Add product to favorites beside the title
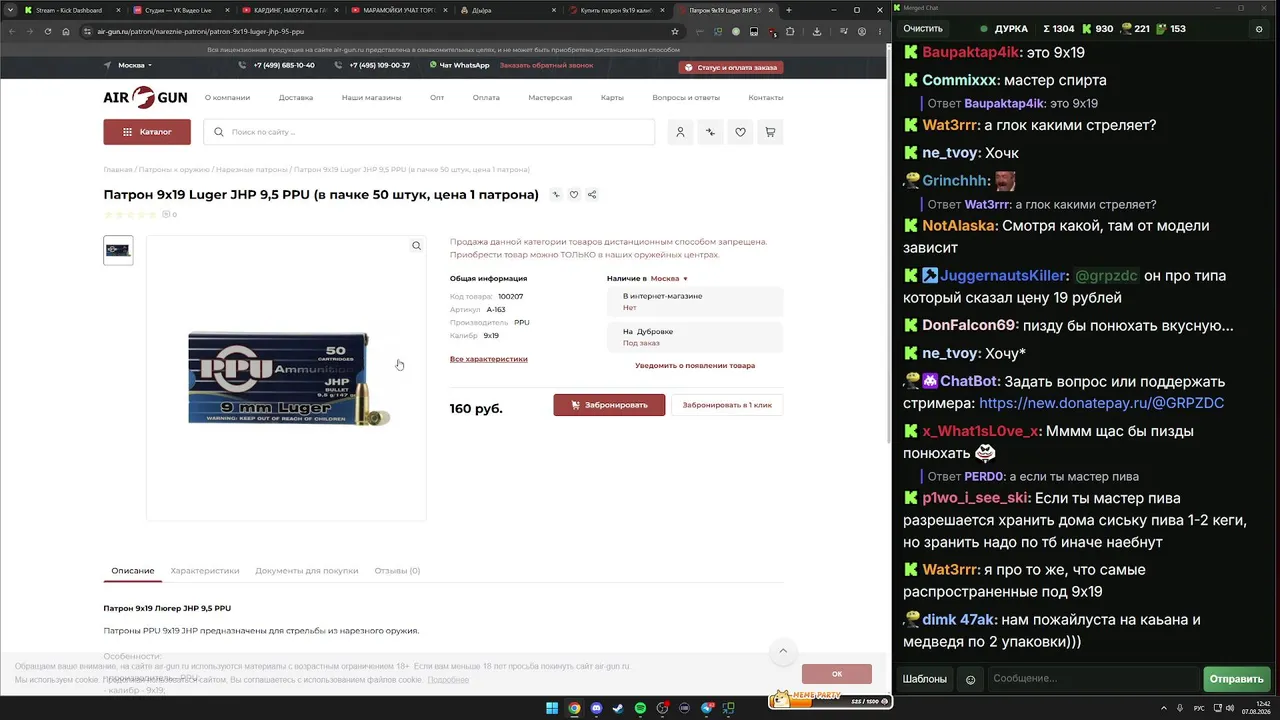Screen dimensions: 1280x720 pos(574,194)
